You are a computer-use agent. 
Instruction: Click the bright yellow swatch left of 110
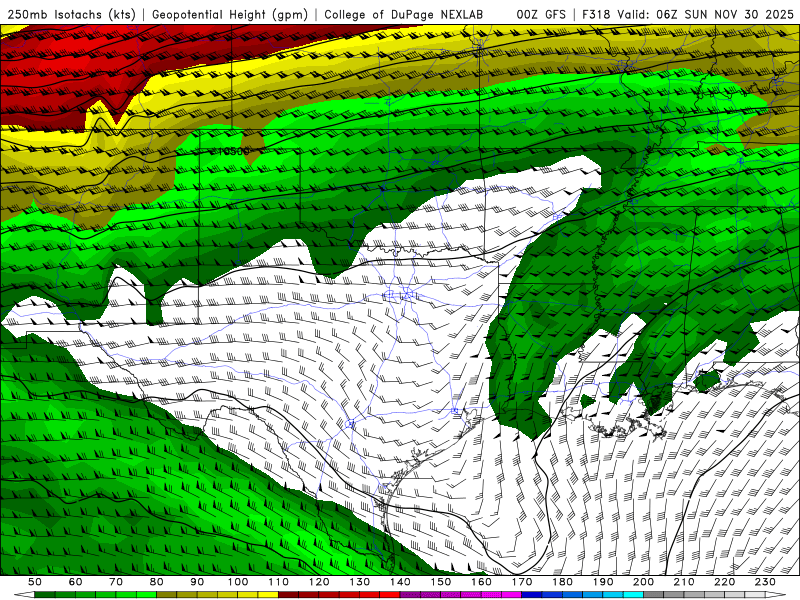268,595
